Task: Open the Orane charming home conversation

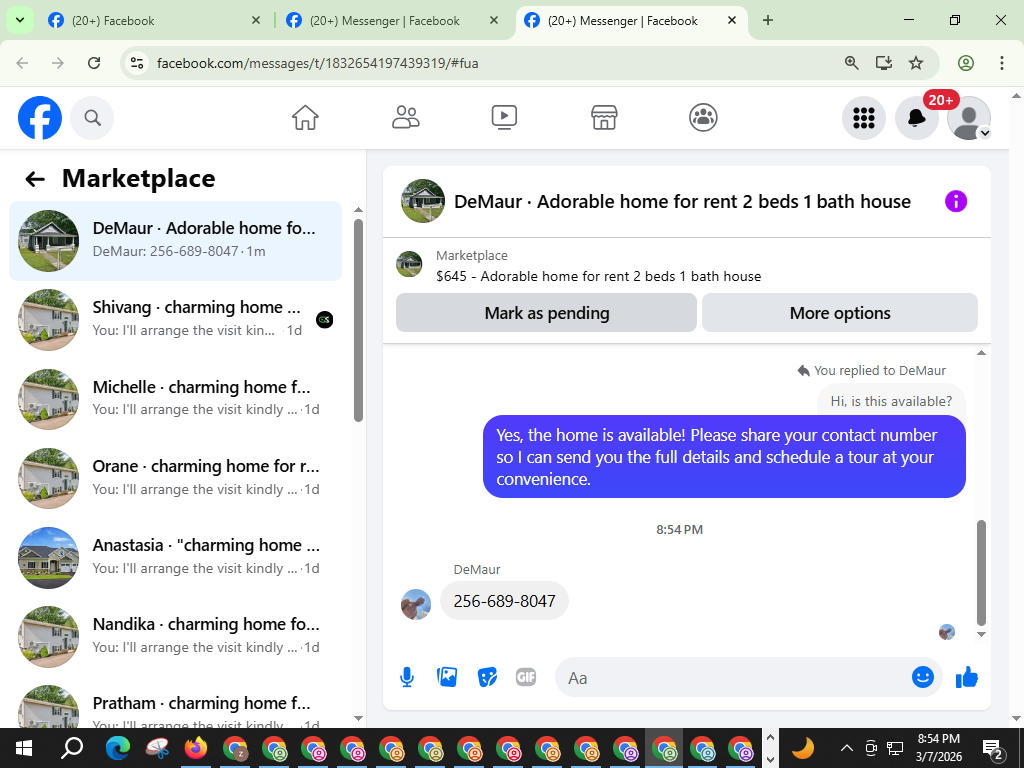Action: (175, 477)
